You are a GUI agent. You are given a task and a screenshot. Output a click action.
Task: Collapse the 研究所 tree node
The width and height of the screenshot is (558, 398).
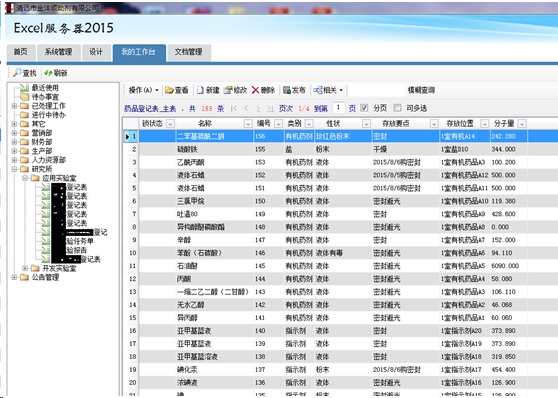coord(14,169)
